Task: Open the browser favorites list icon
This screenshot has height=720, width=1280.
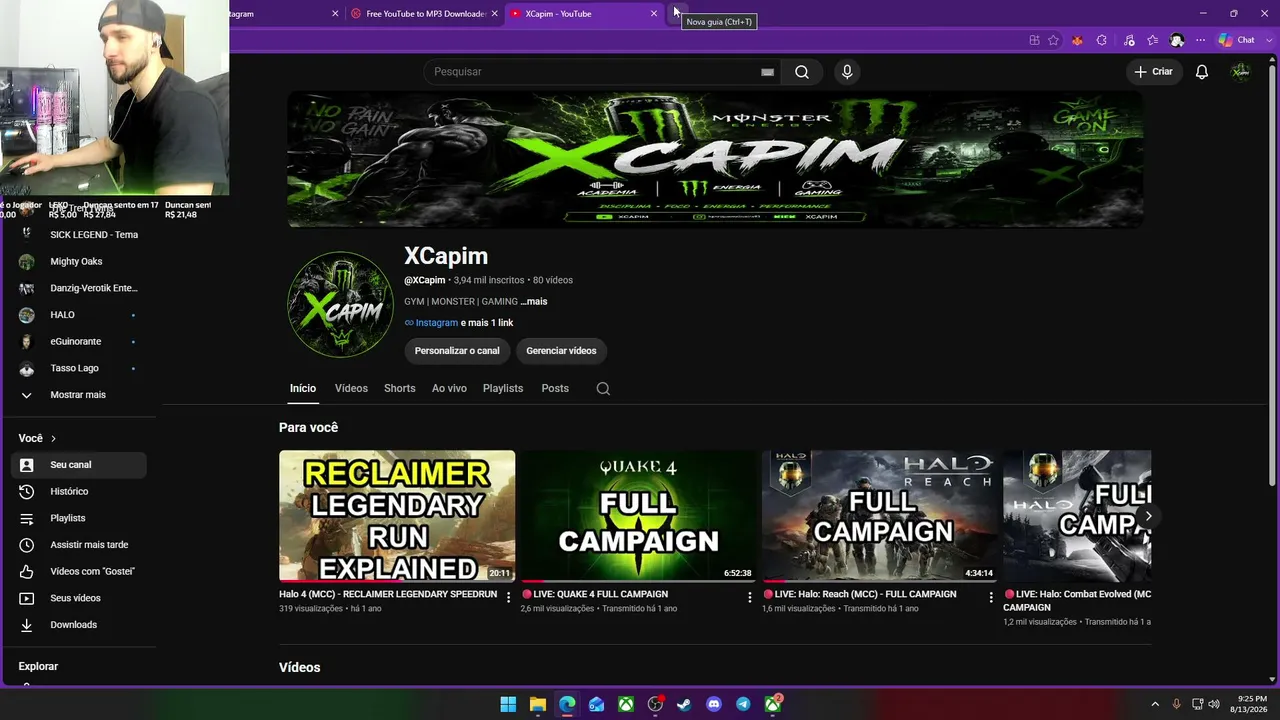Action: [x=1153, y=40]
